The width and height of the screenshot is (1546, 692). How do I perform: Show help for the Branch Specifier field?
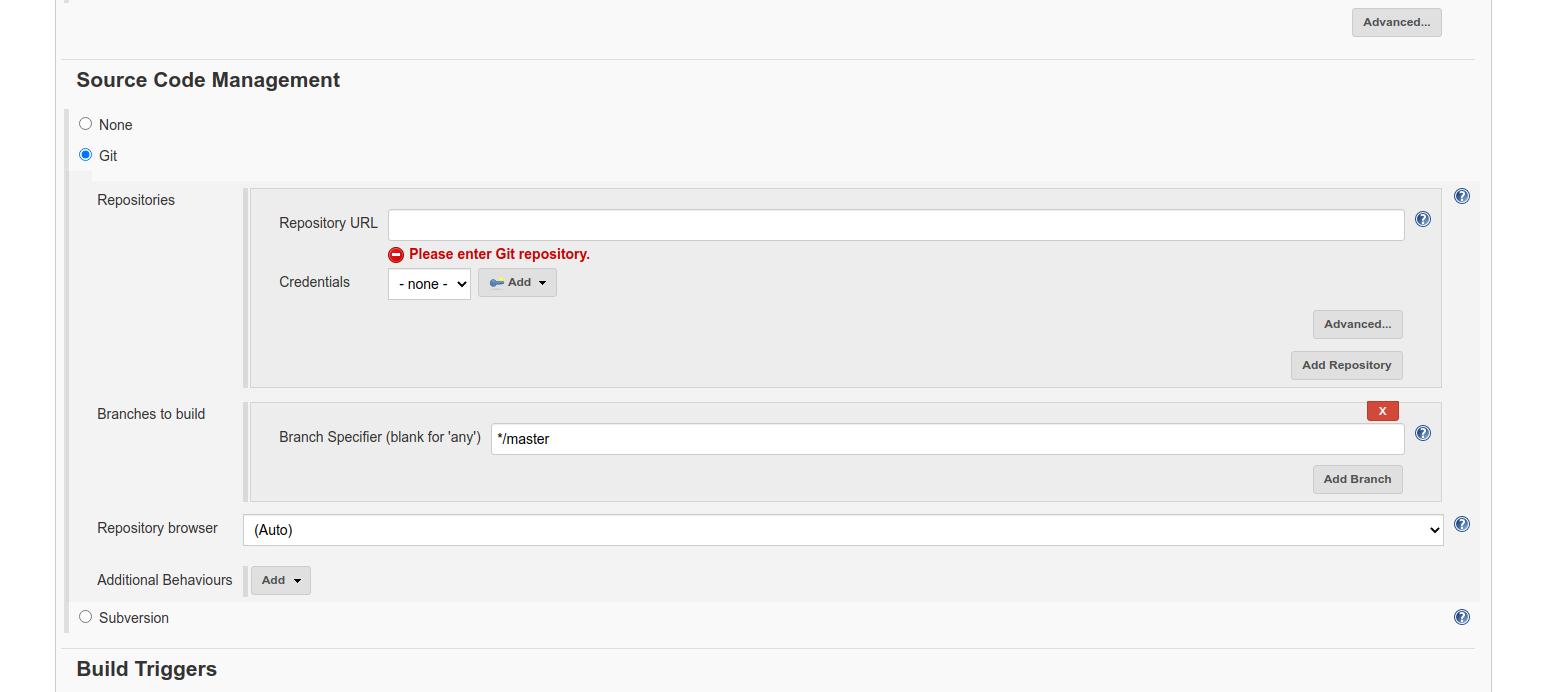click(x=1422, y=433)
